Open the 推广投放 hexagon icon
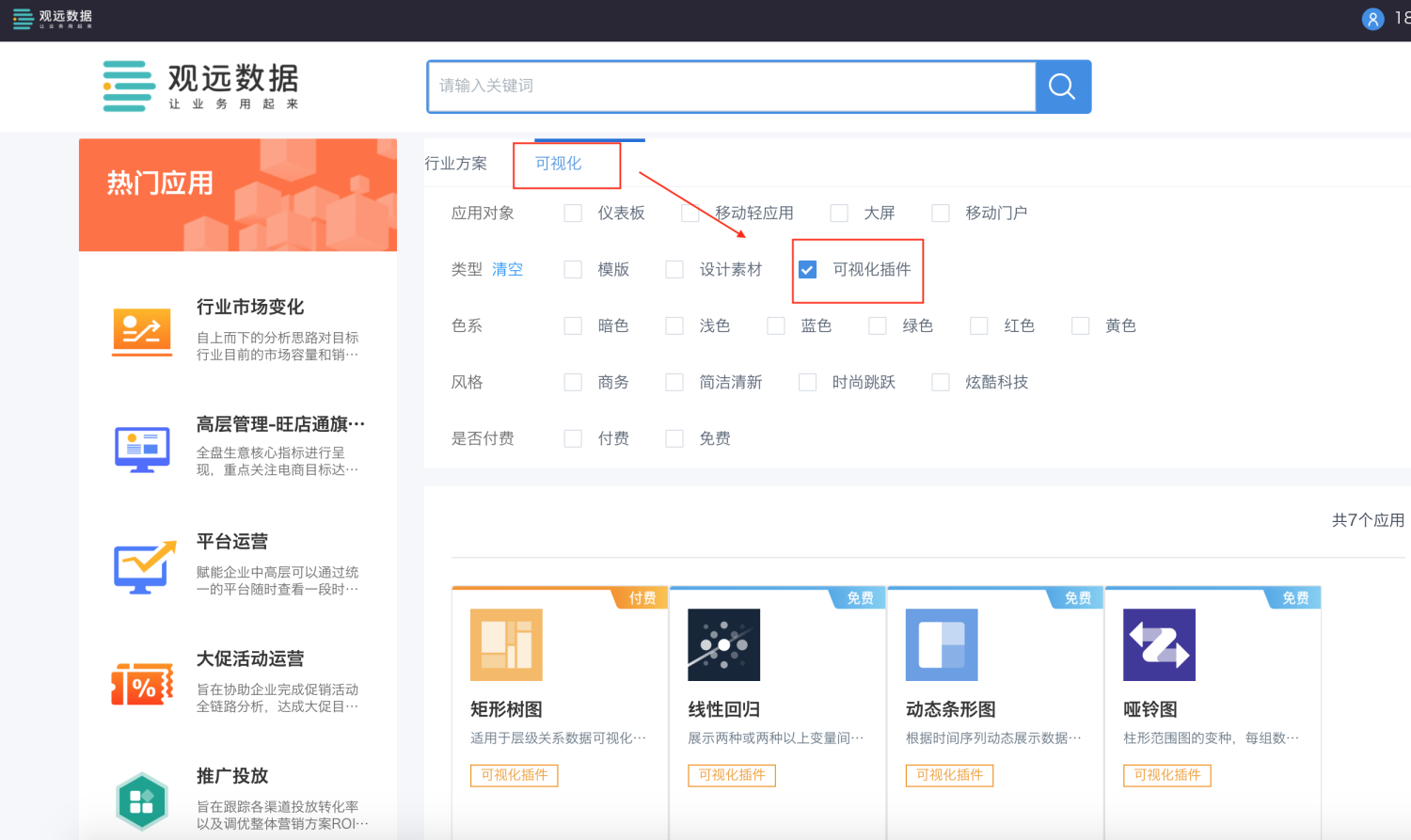Viewport: 1411px width, 840px height. pyautogui.click(x=142, y=801)
